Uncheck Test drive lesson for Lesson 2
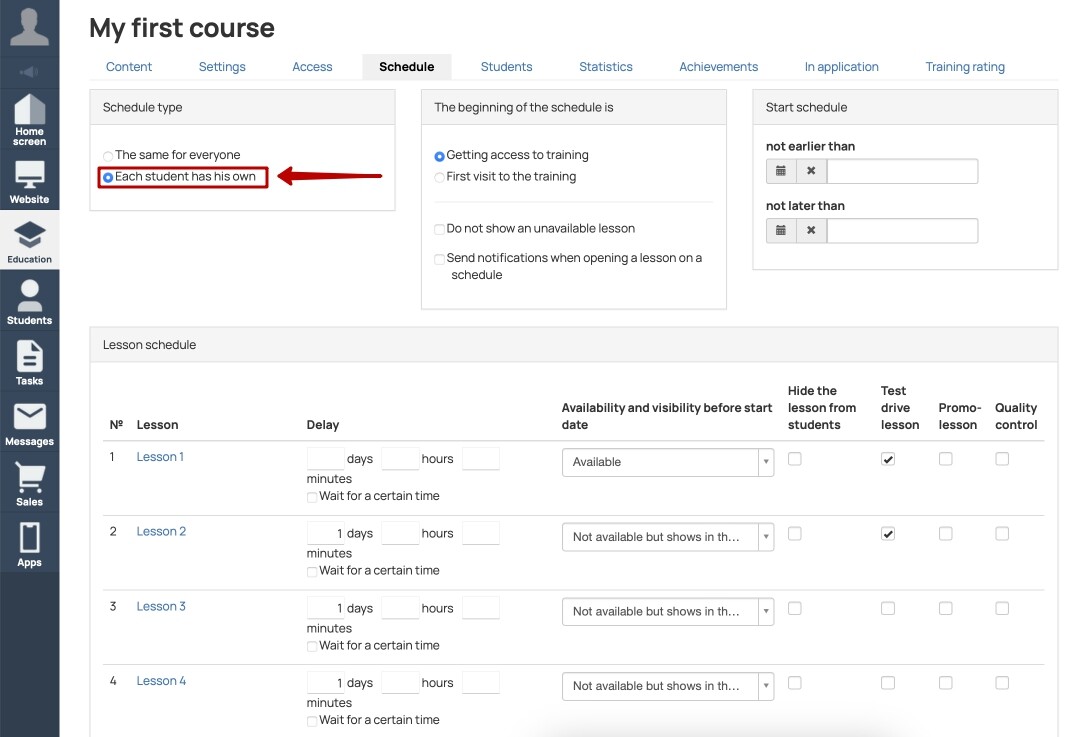 [888, 534]
